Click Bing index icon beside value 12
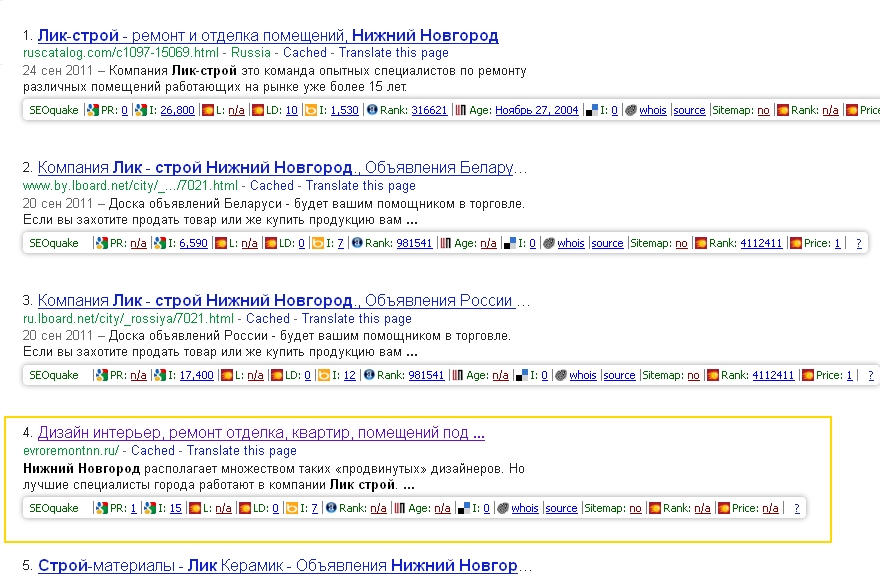The height and width of the screenshot is (577, 880). coord(323,375)
